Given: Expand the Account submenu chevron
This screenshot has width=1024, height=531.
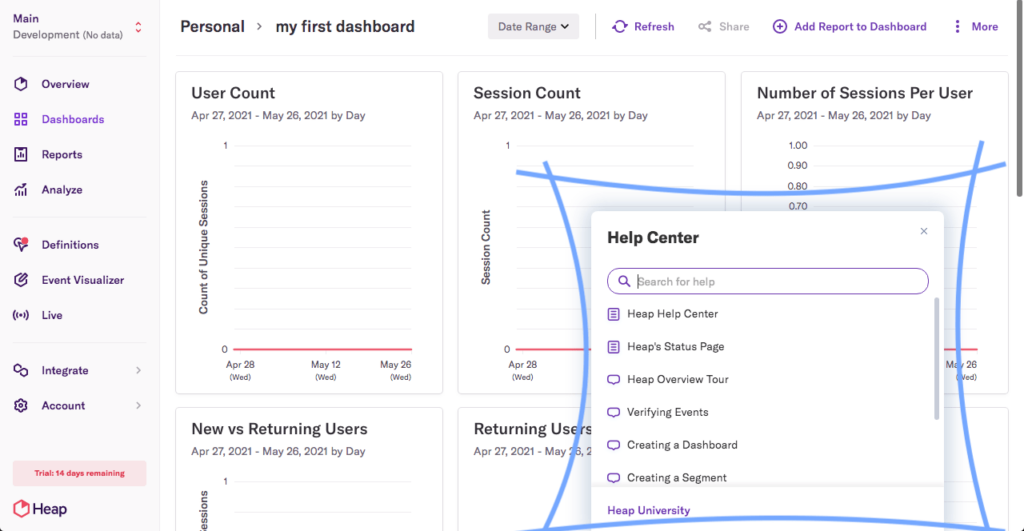Looking at the screenshot, I should point(138,406).
